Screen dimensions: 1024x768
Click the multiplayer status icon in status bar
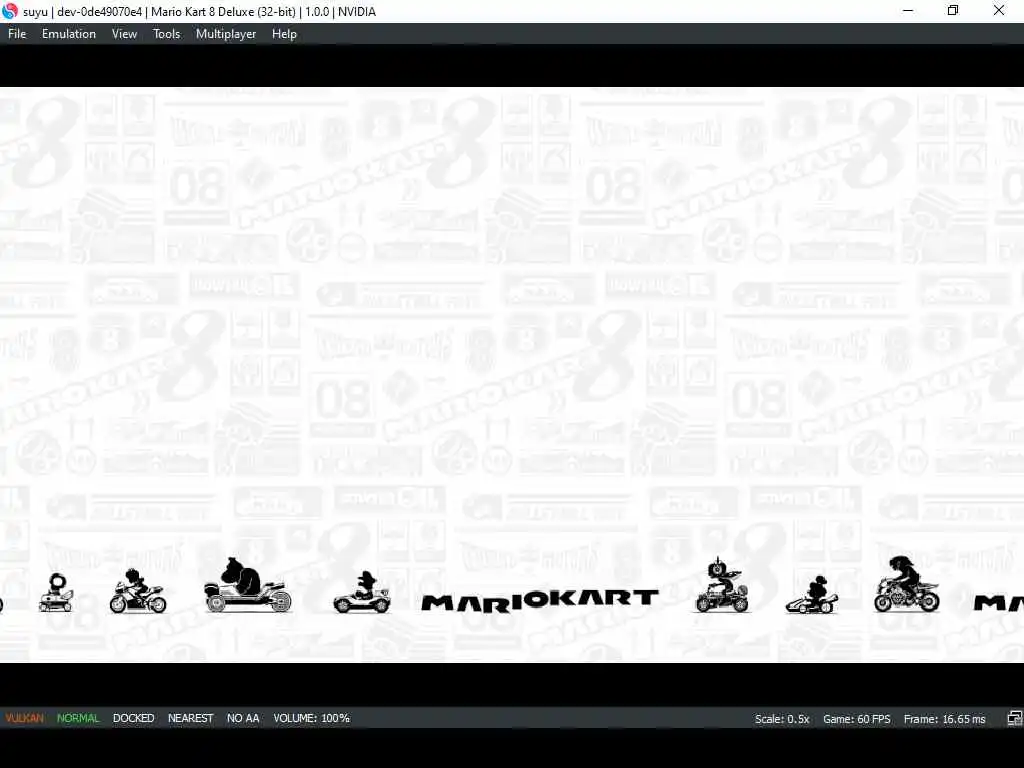click(x=1014, y=718)
